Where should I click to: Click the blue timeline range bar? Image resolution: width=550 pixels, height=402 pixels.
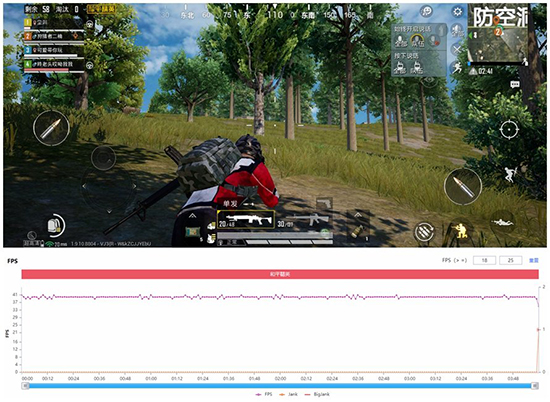[280, 386]
